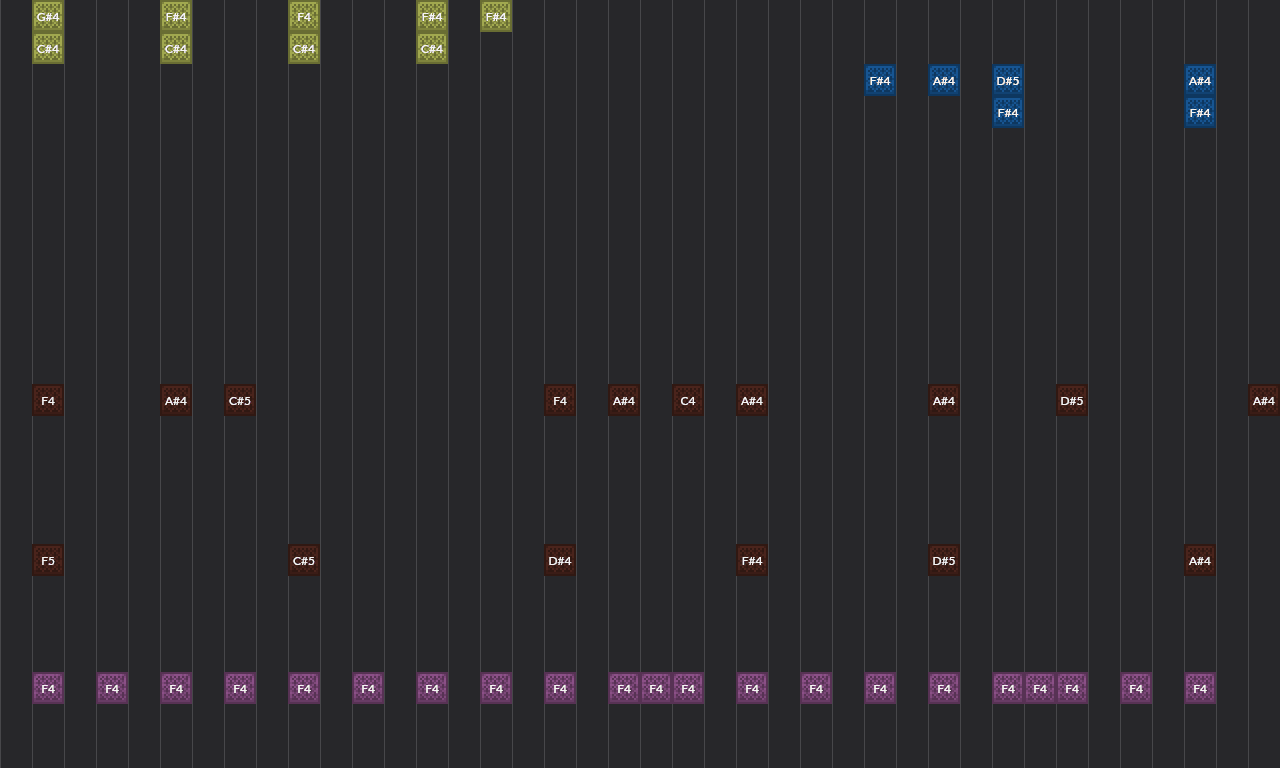Click the brown F4 directly above brown F5
Screen dimensions: 1280x768
point(48,400)
